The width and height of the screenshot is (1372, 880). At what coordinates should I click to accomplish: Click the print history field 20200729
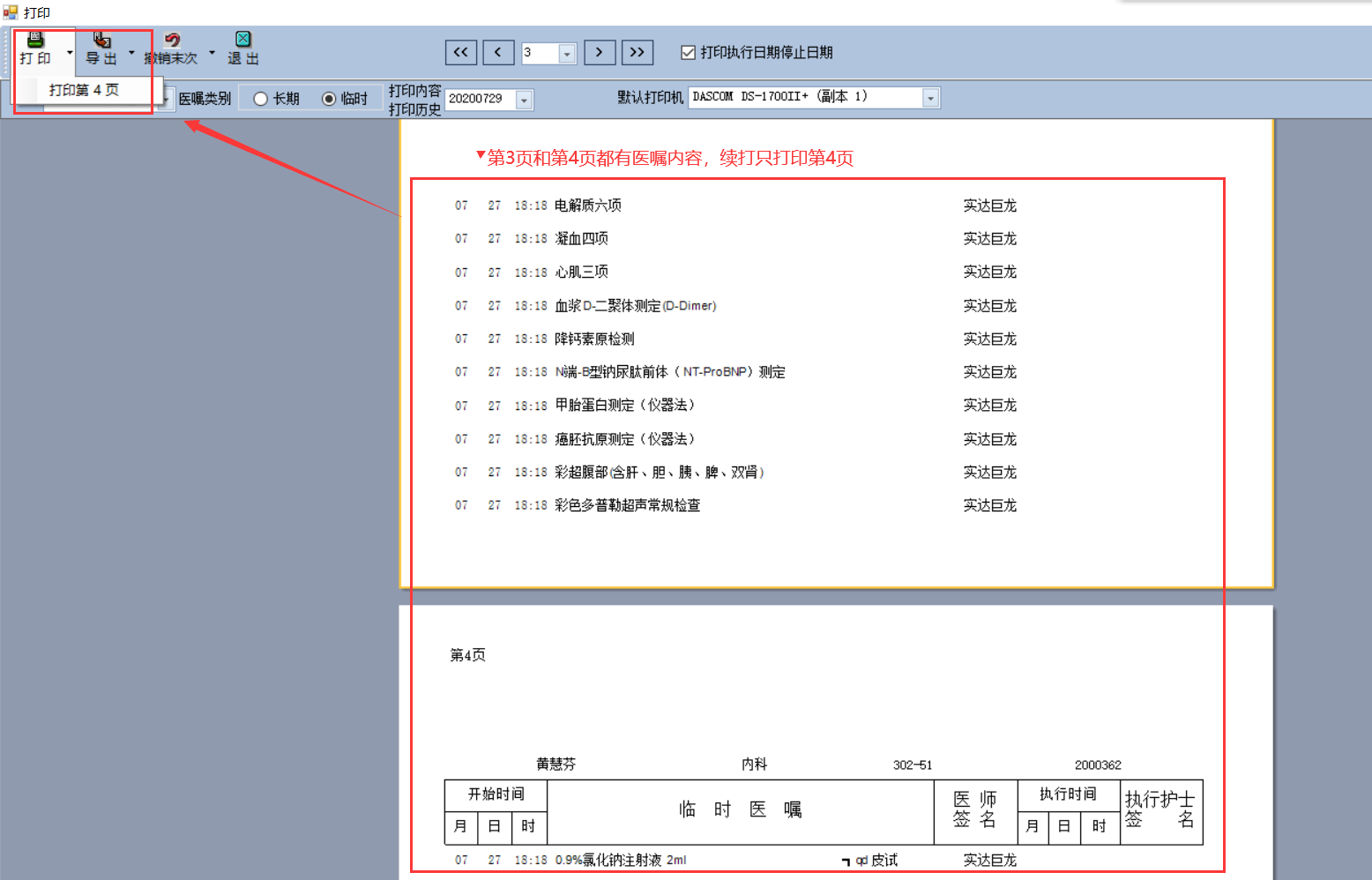481,99
